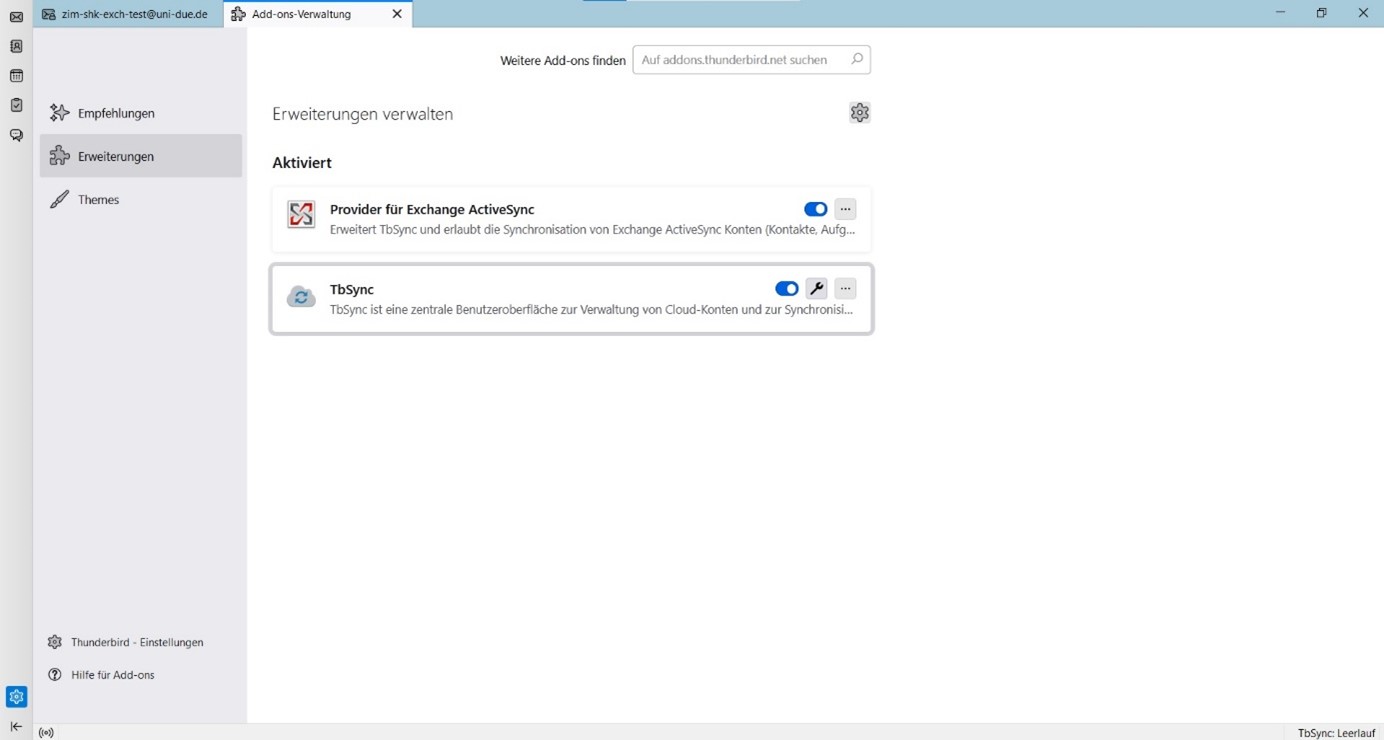
Task: Disable Provider für Exchange ActiveSync extension
Action: tap(815, 209)
